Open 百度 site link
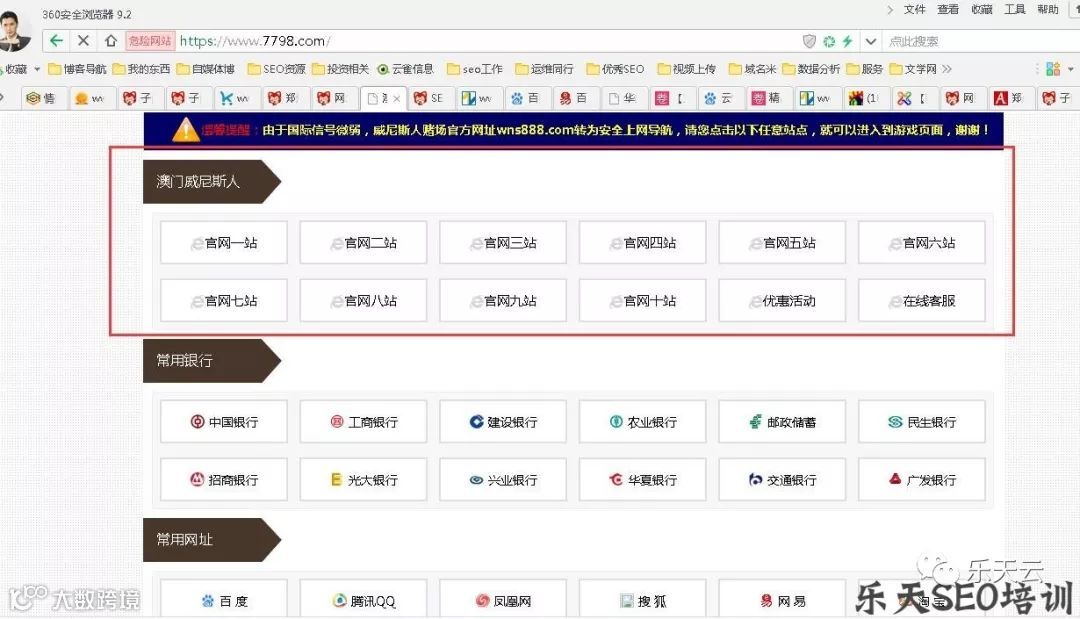Viewport: 1080px width, 619px height. tap(224, 599)
